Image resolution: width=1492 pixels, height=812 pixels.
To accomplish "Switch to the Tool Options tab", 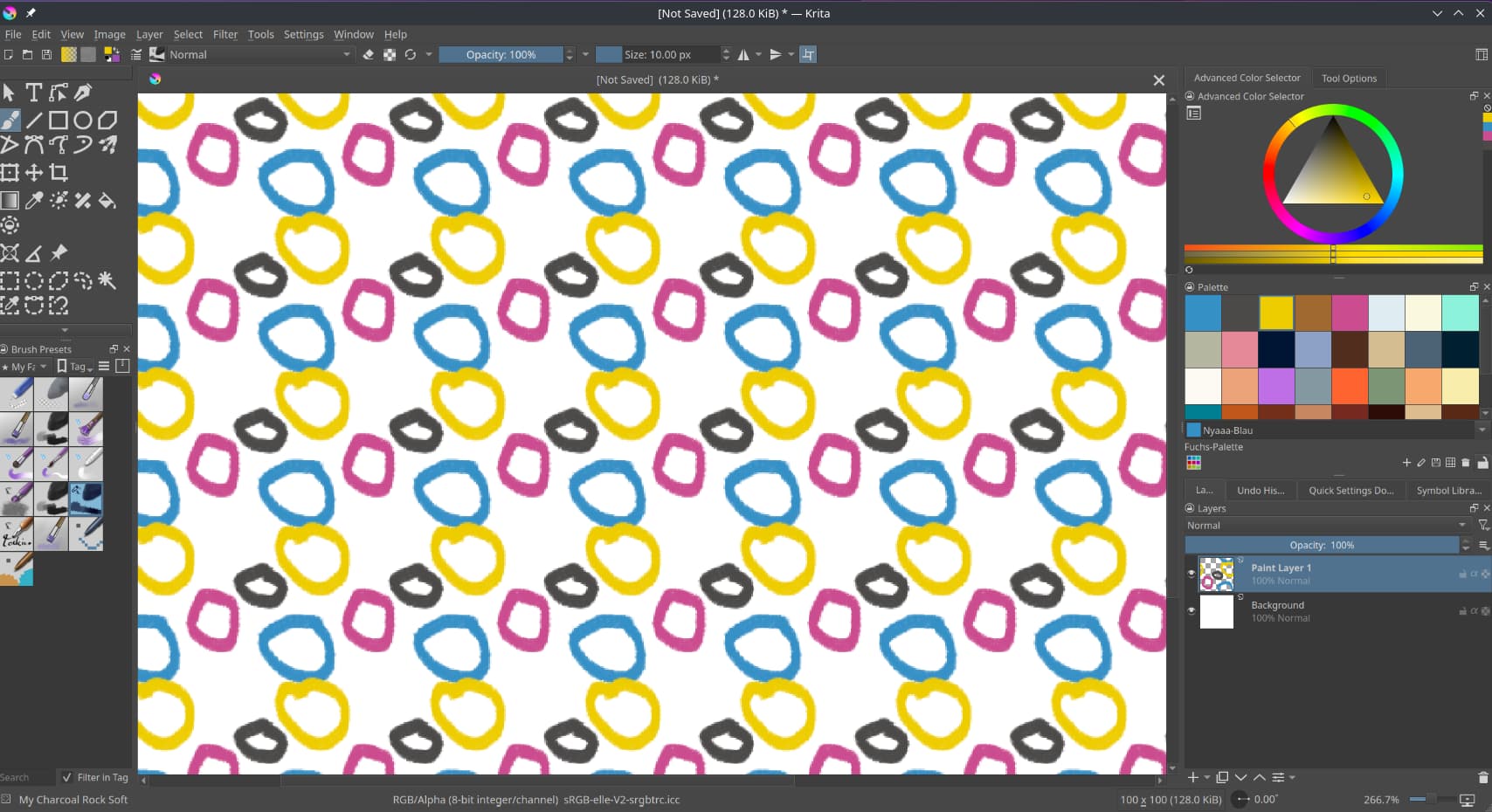I will pyautogui.click(x=1348, y=79).
